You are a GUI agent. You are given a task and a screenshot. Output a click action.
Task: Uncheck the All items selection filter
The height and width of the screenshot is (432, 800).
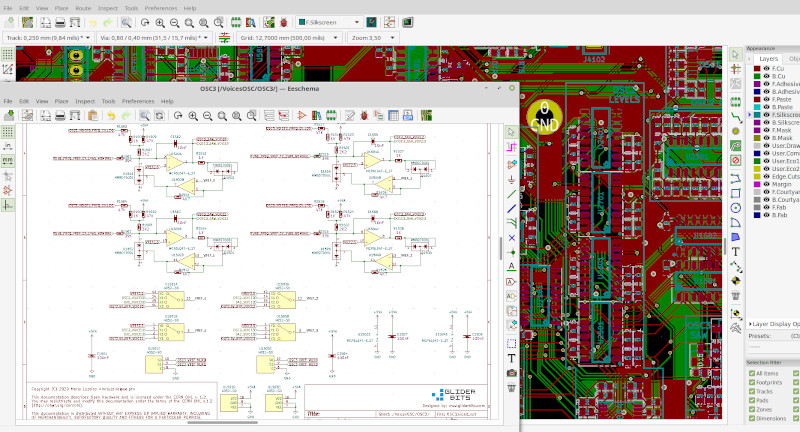point(752,372)
